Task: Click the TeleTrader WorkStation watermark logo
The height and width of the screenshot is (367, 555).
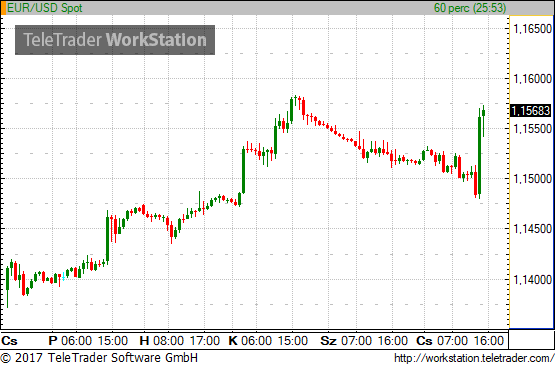Action: tap(115, 40)
